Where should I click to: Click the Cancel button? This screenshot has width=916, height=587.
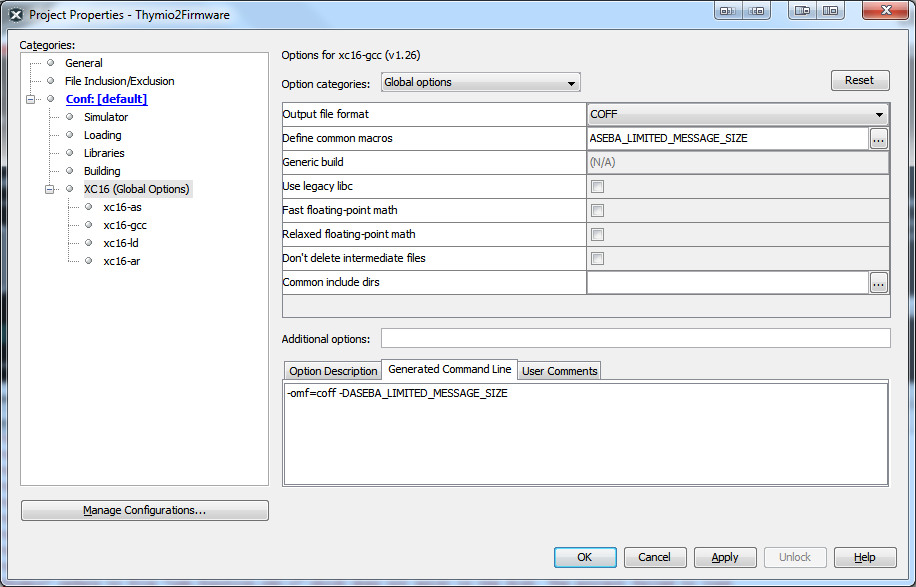[655, 557]
